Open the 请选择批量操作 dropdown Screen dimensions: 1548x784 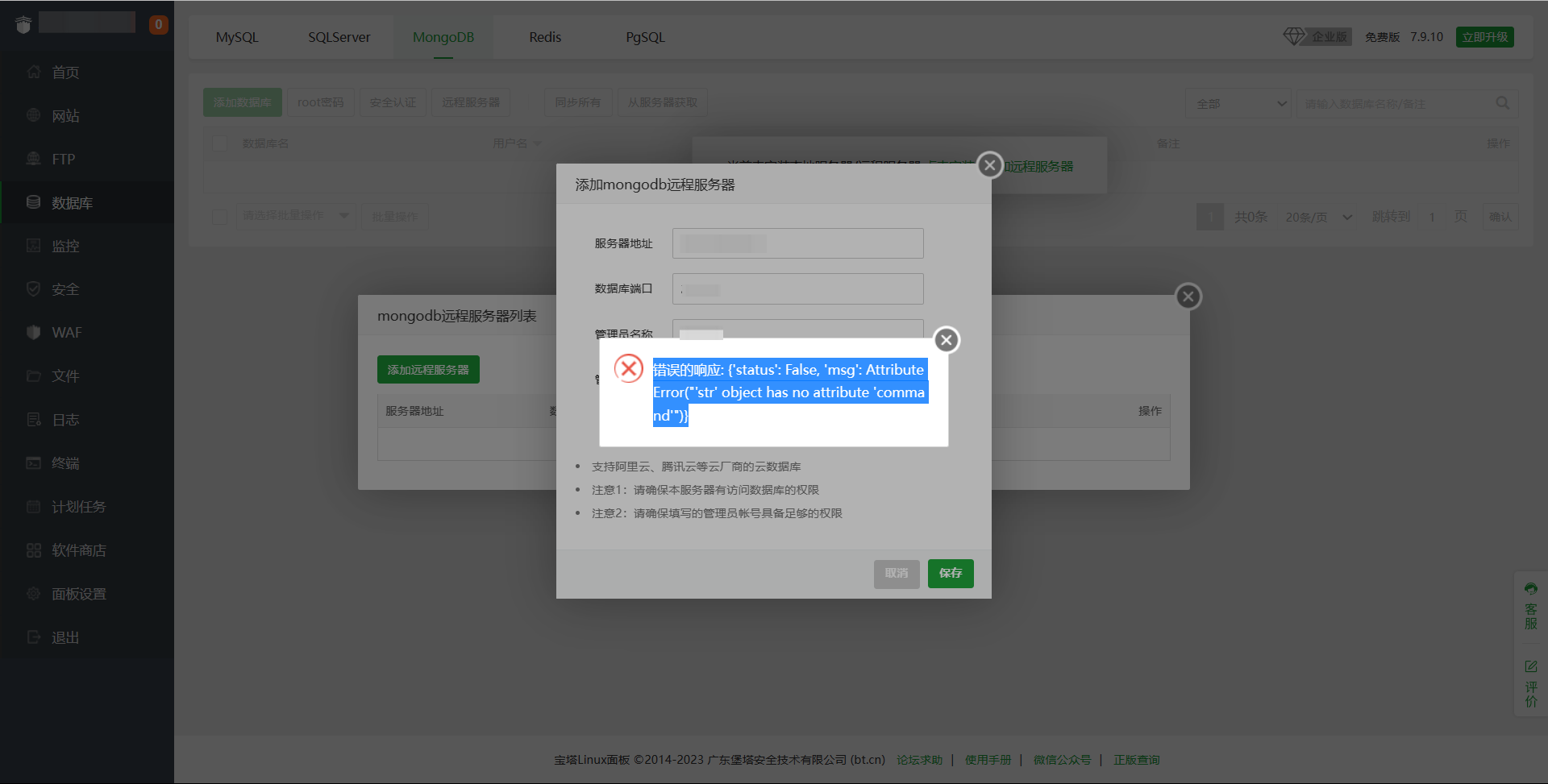[x=295, y=216]
